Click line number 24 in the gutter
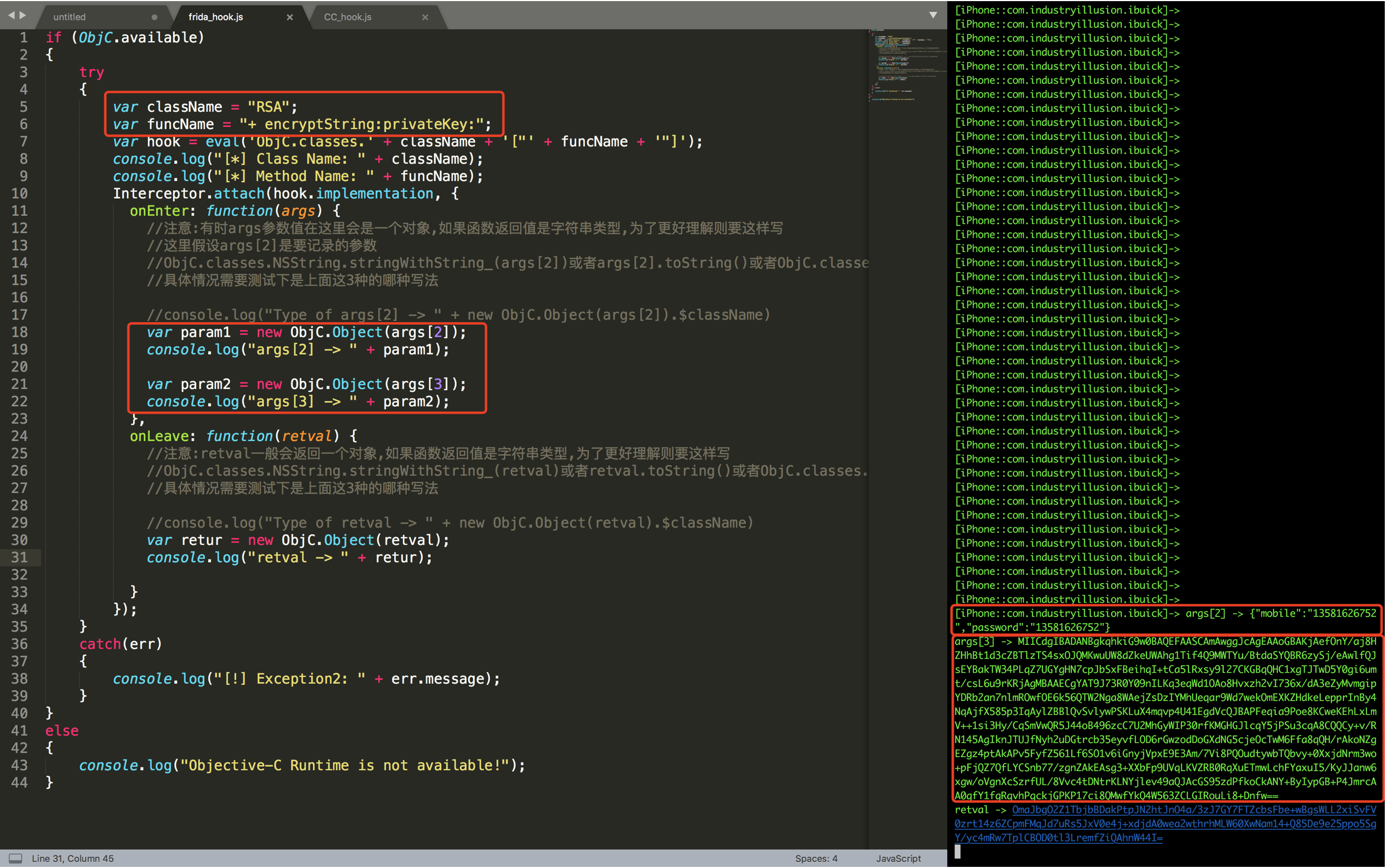Image resolution: width=1387 pixels, height=868 pixels. pos(19,436)
